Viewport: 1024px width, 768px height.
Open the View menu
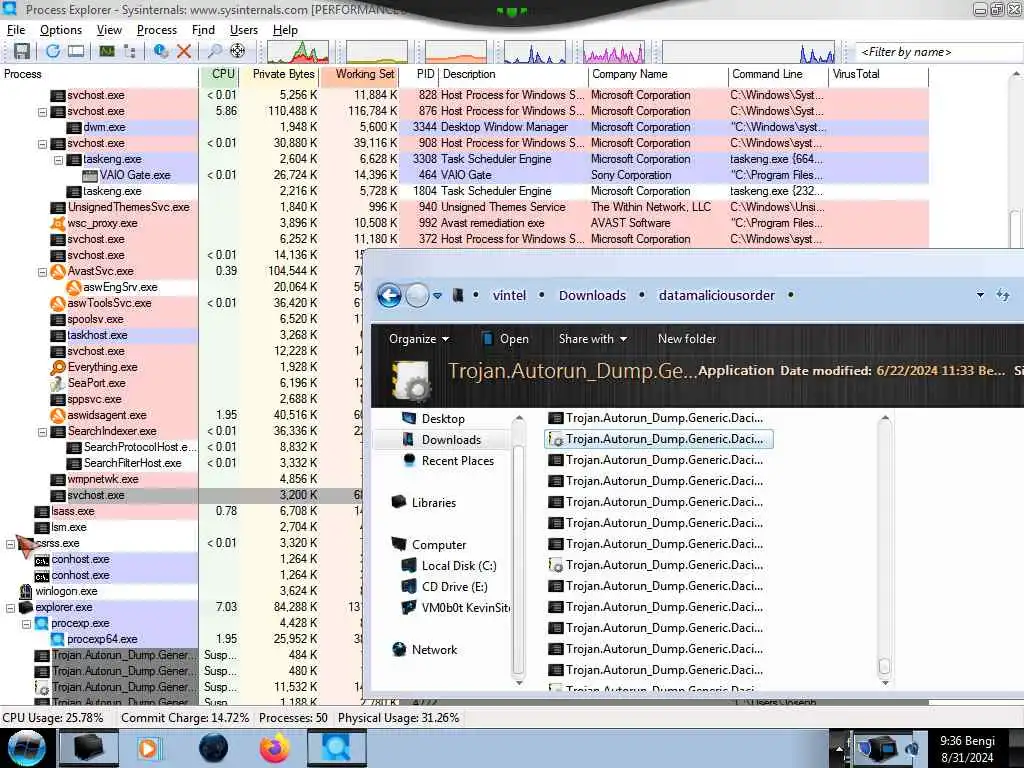click(x=109, y=30)
